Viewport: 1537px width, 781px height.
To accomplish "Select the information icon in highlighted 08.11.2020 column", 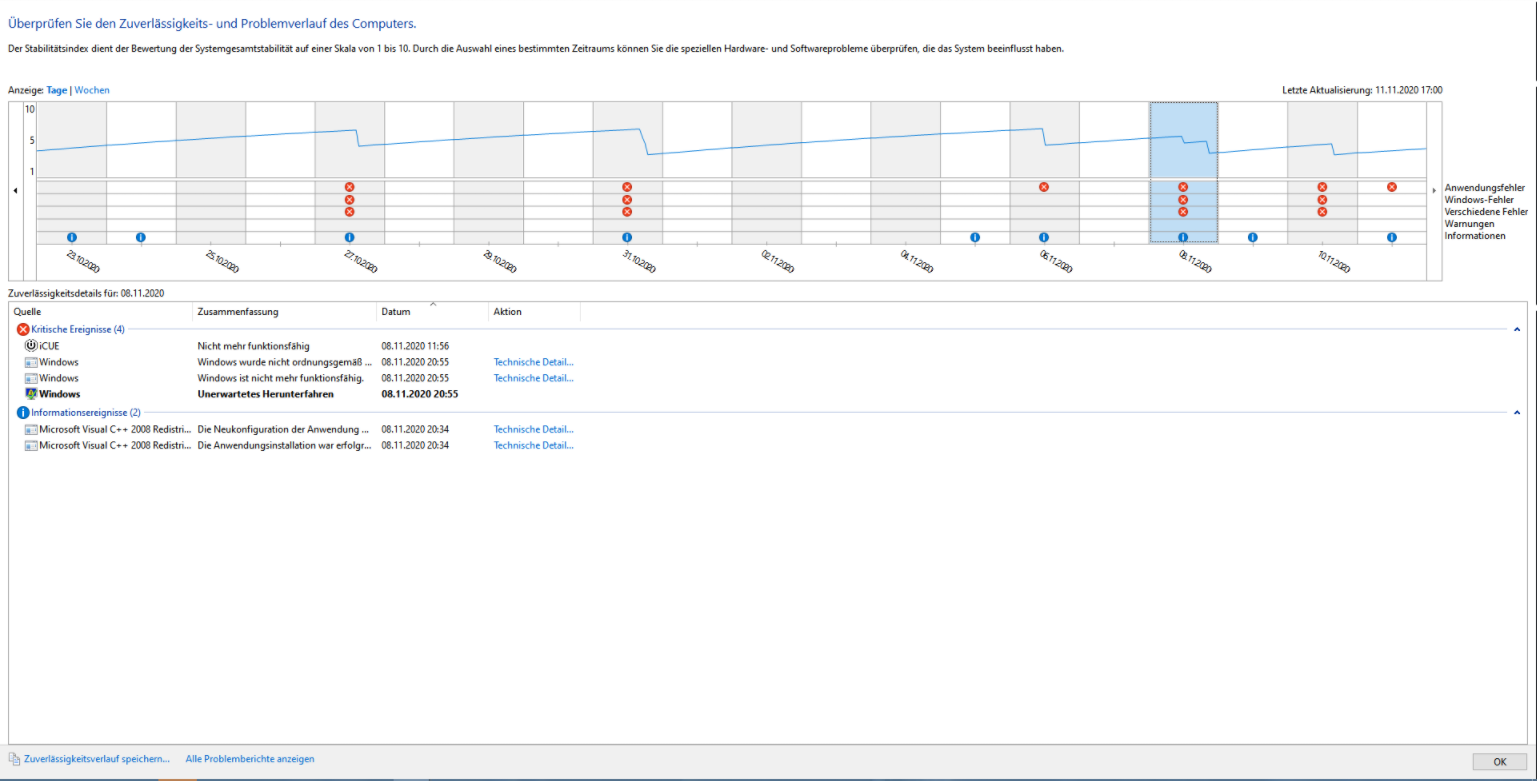I will pyautogui.click(x=1183, y=237).
